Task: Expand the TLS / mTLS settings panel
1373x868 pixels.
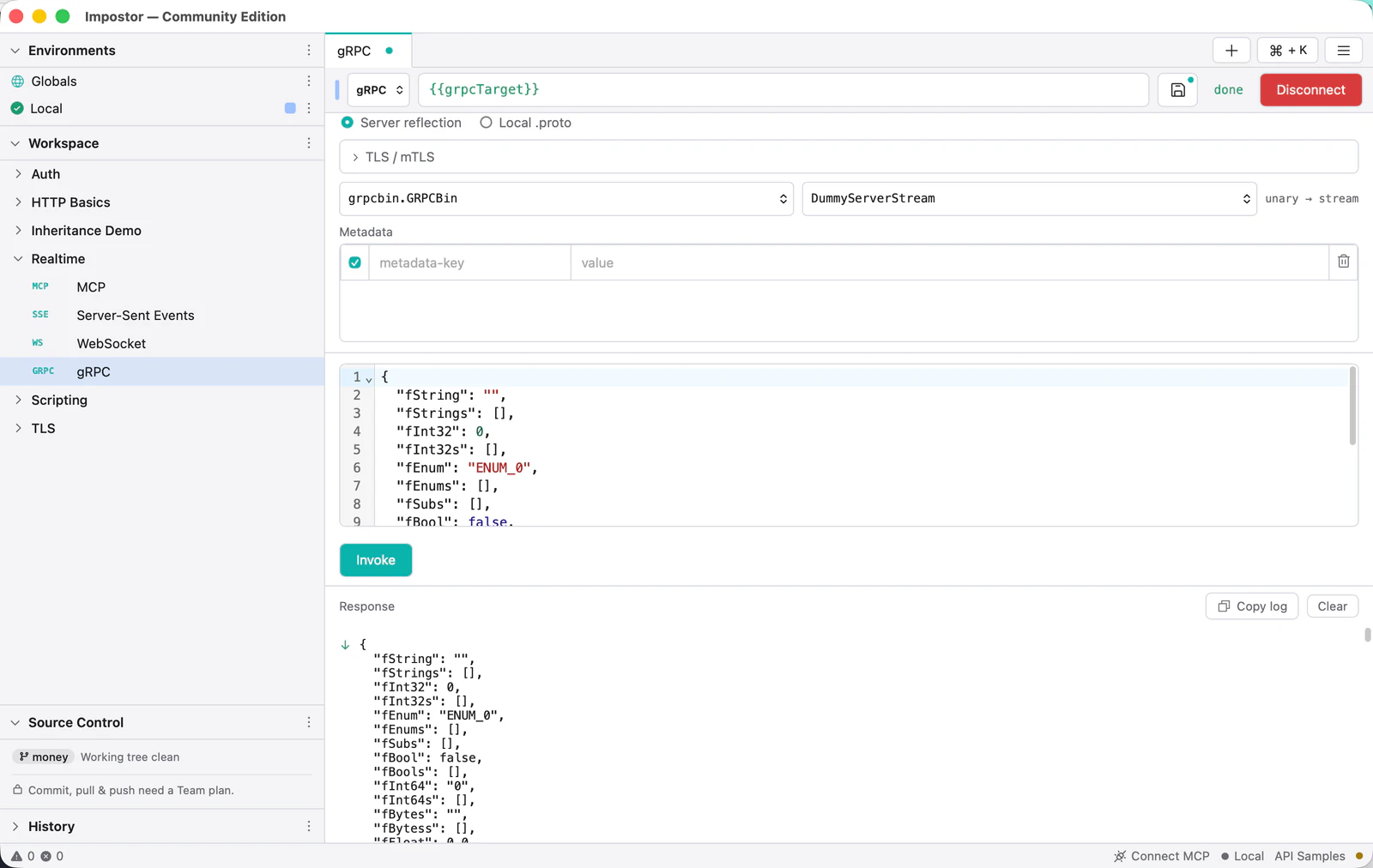Action: click(x=848, y=157)
